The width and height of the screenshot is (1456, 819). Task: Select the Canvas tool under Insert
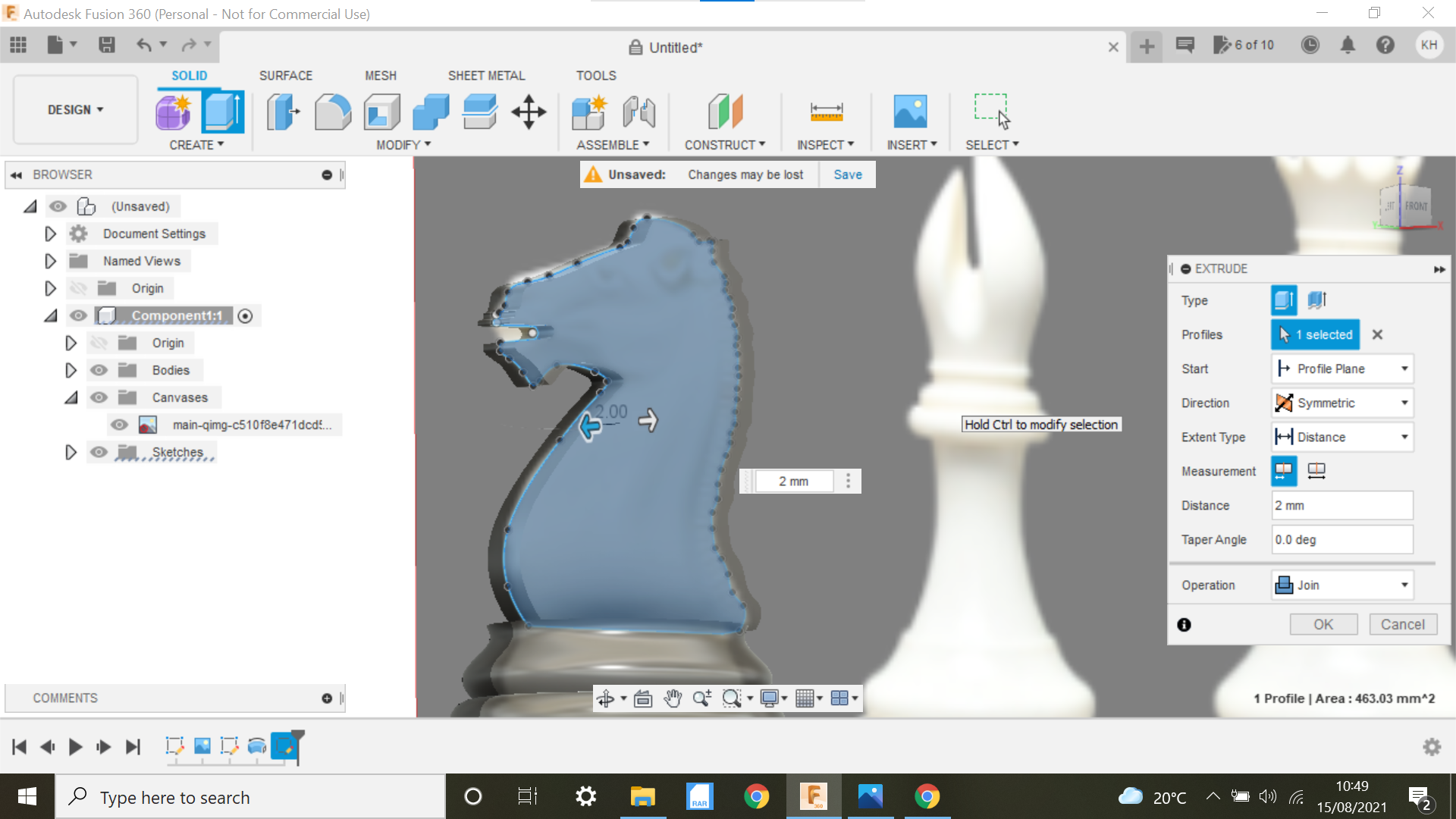pyautogui.click(x=912, y=111)
